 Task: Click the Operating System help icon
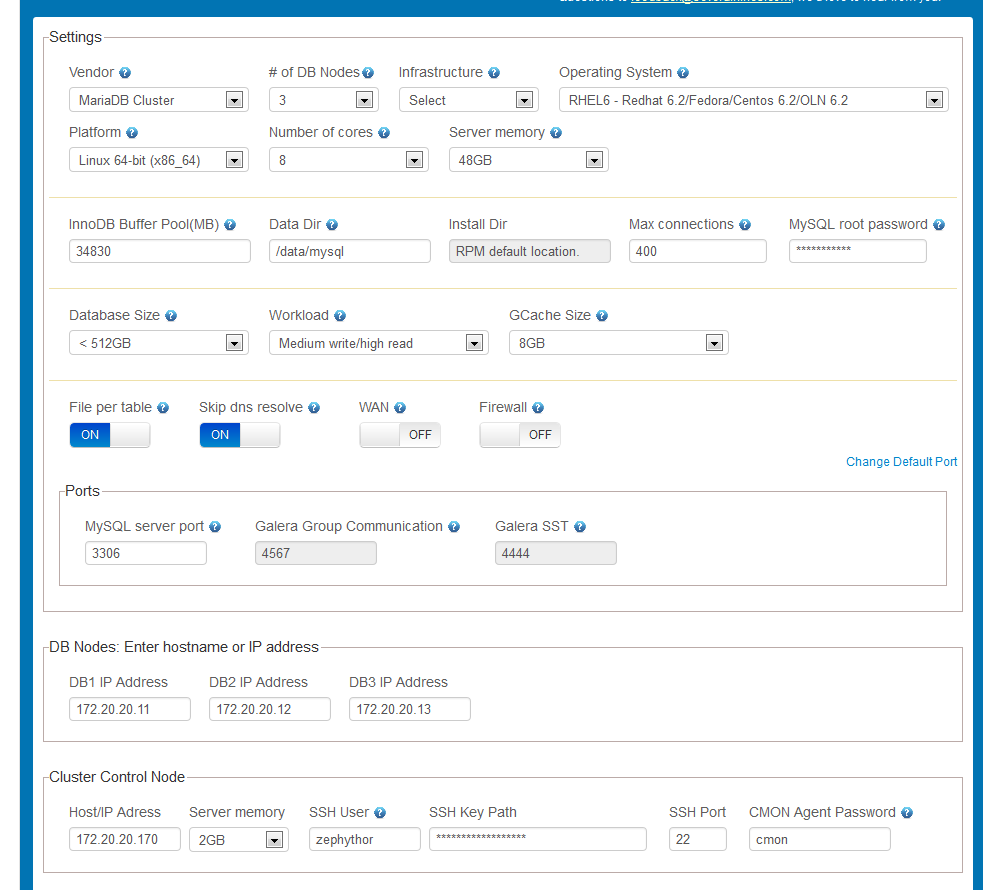(683, 73)
